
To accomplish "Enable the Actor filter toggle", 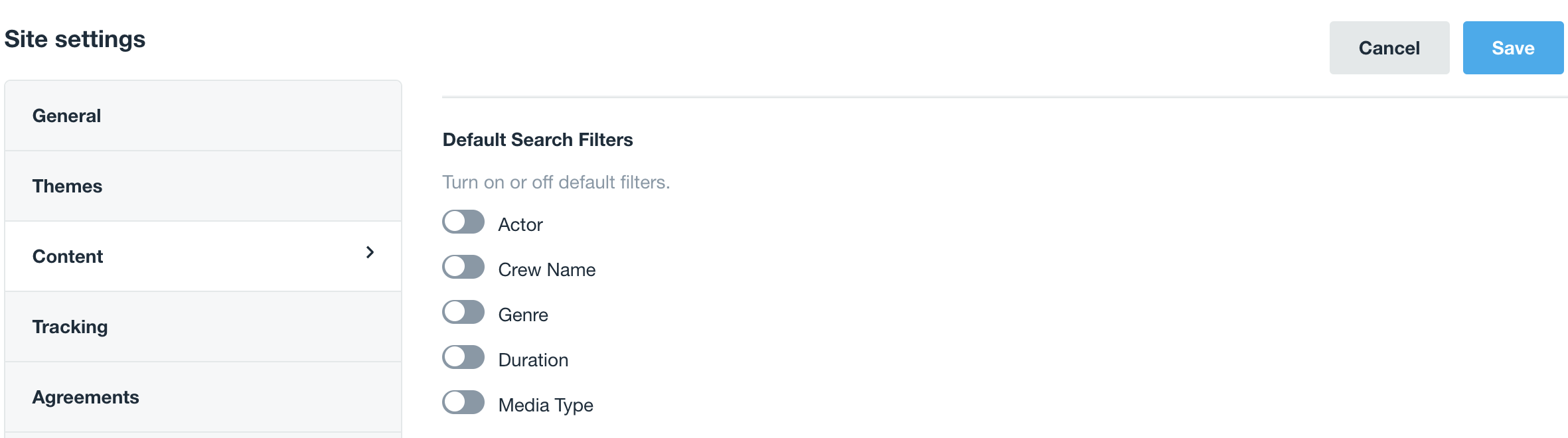I will (463, 222).
